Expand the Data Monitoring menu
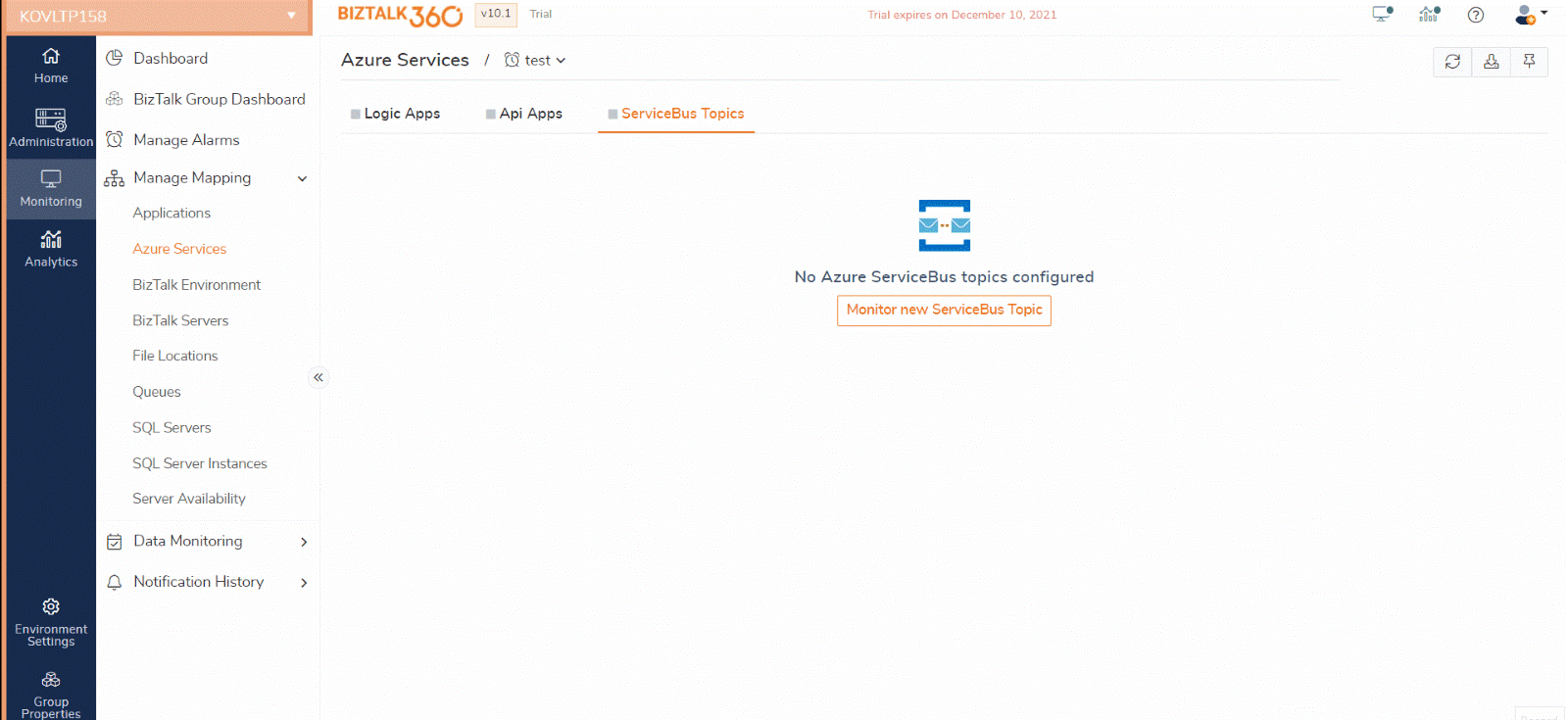This screenshot has height=720, width=1568. click(x=304, y=542)
